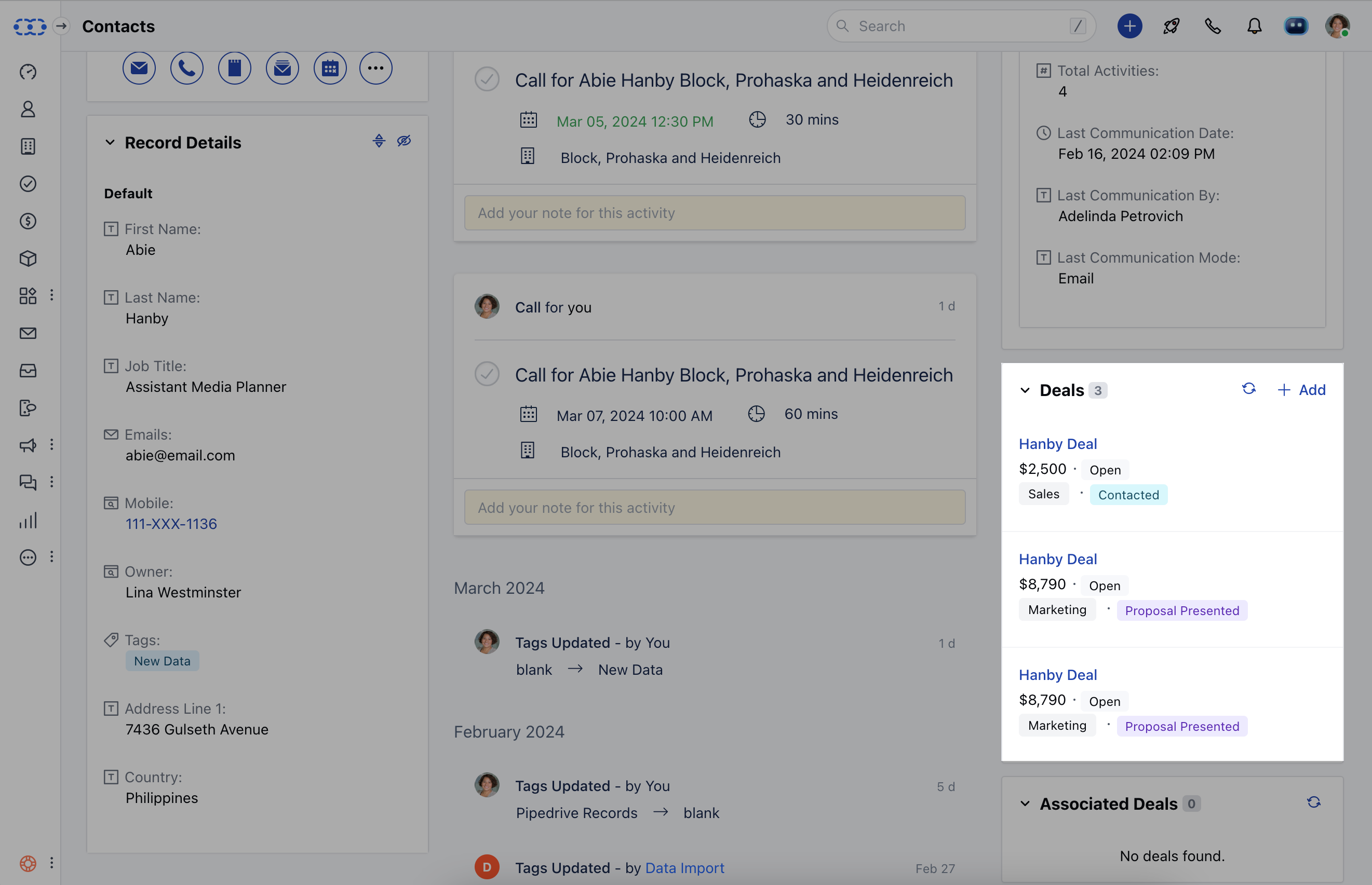Open the Data Import link
1372x885 pixels.
684,868
